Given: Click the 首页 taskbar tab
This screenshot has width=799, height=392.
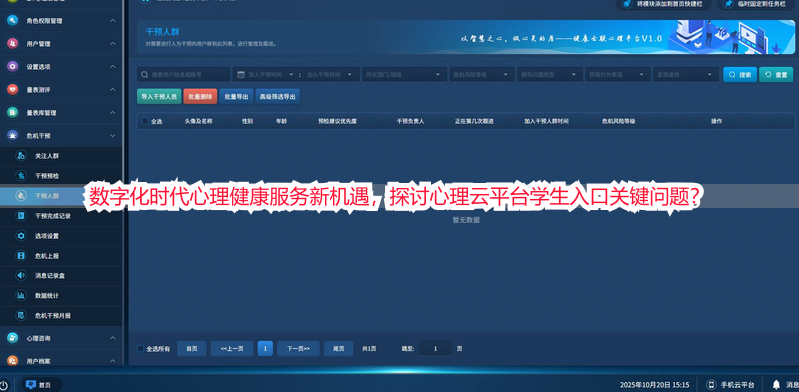Looking at the screenshot, I should pyautogui.click(x=41, y=385).
